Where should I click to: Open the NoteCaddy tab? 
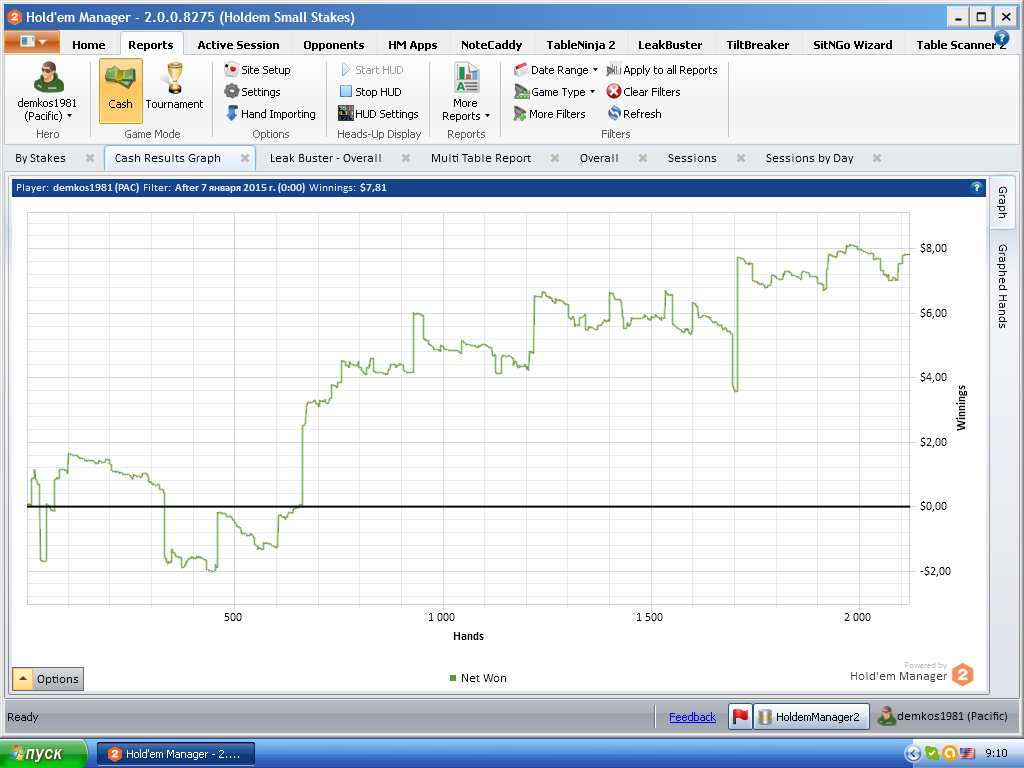pyautogui.click(x=492, y=45)
